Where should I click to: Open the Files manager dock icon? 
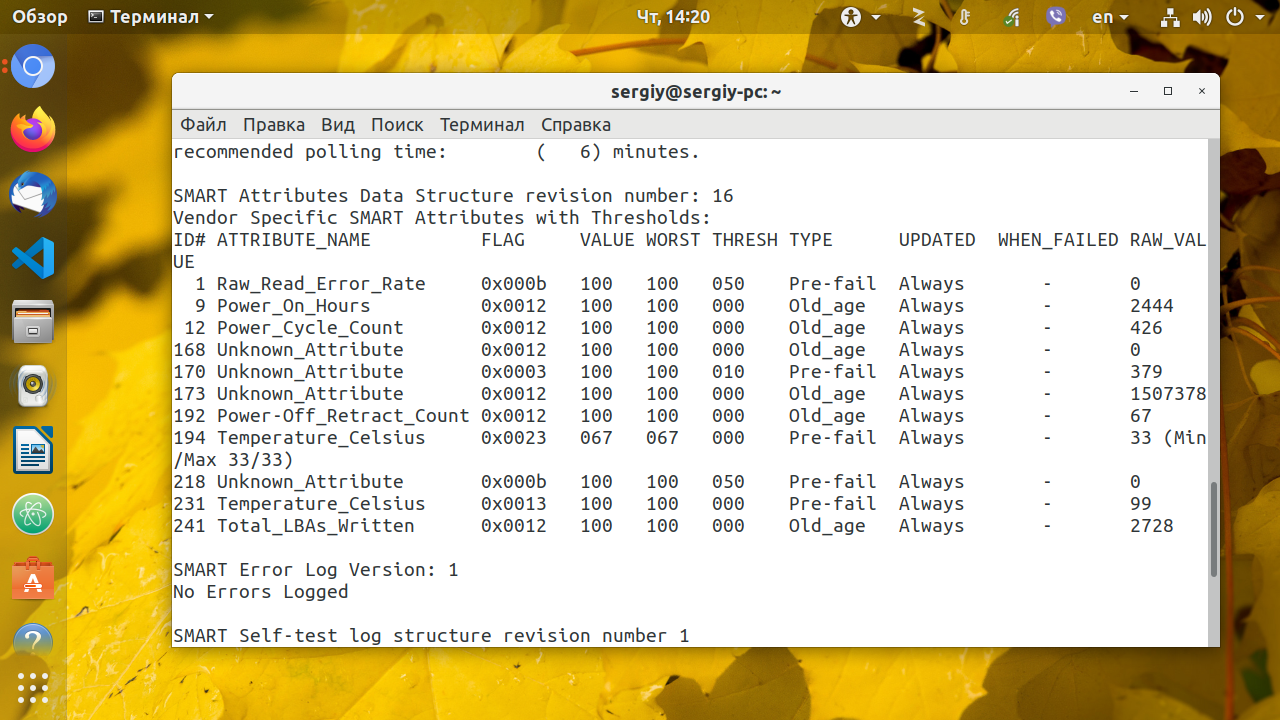click(x=33, y=322)
